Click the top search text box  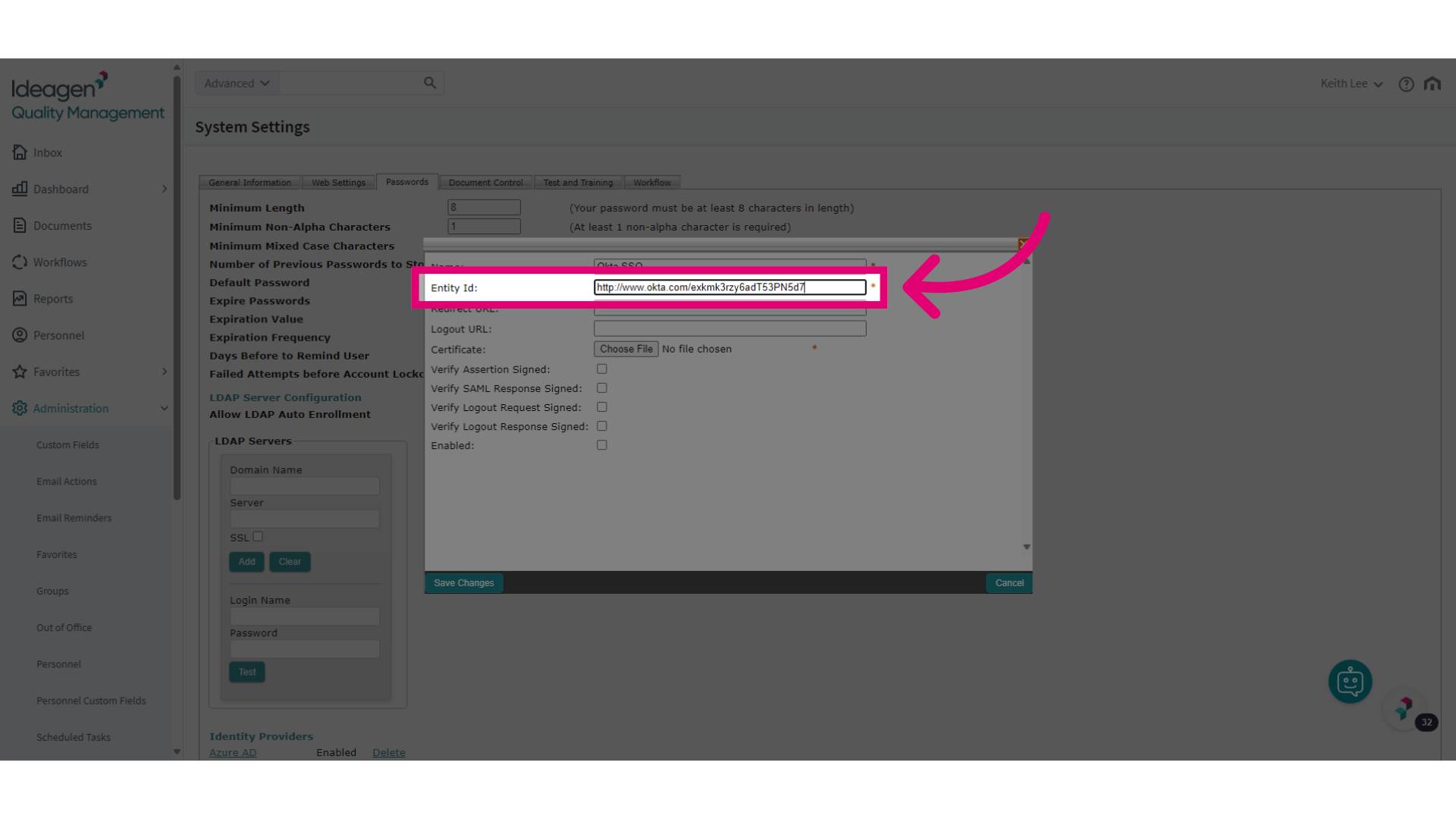click(x=350, y=83)
